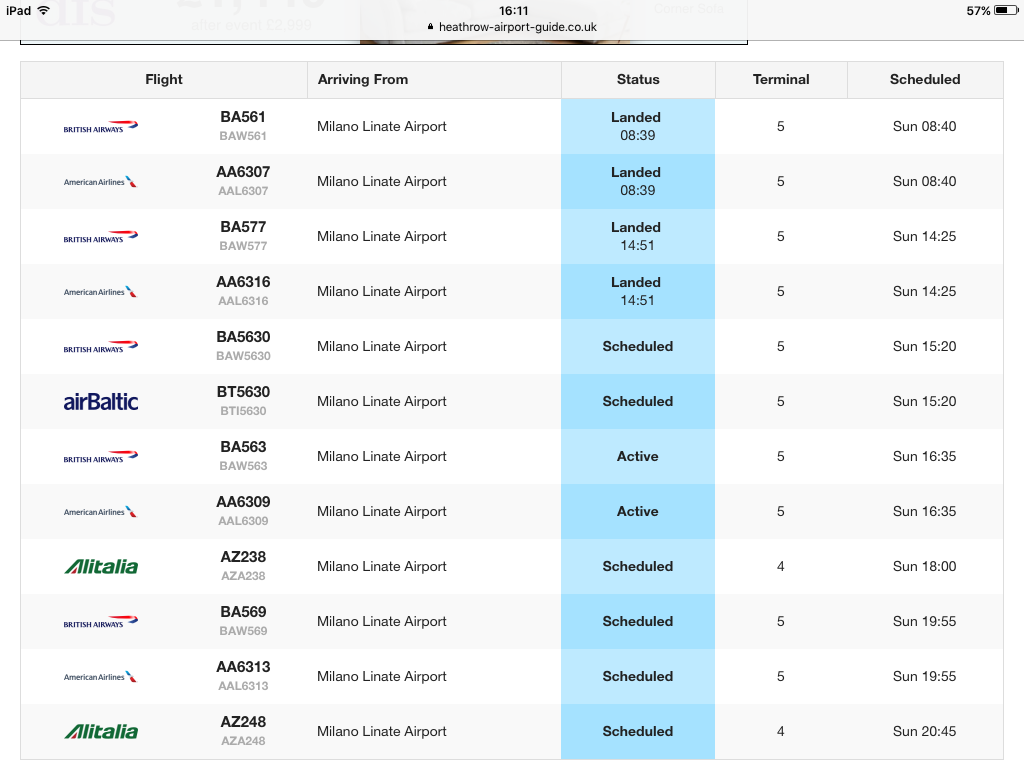Tap the BAW561 callsign text

(x=243, y=136)
